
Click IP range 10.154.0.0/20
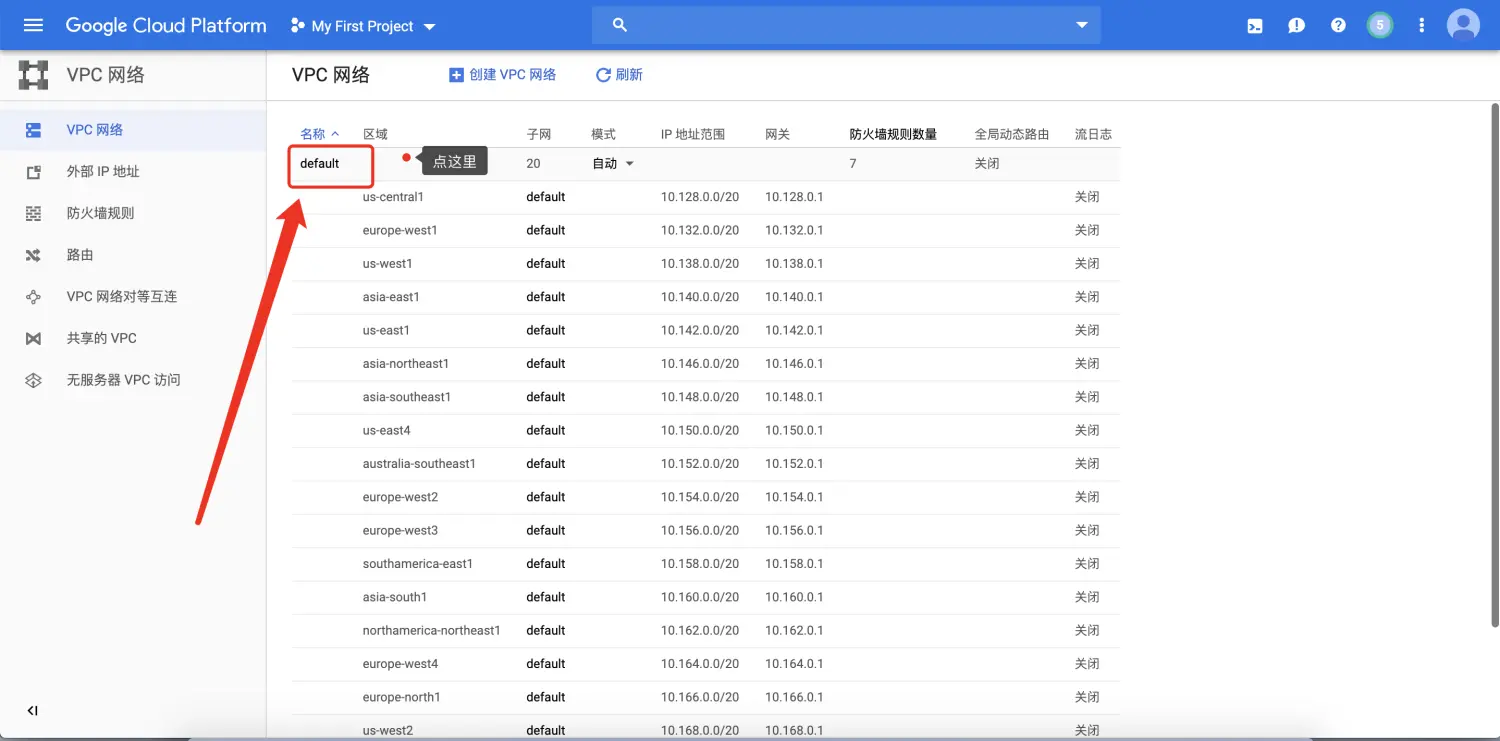[x=700, y=497]
